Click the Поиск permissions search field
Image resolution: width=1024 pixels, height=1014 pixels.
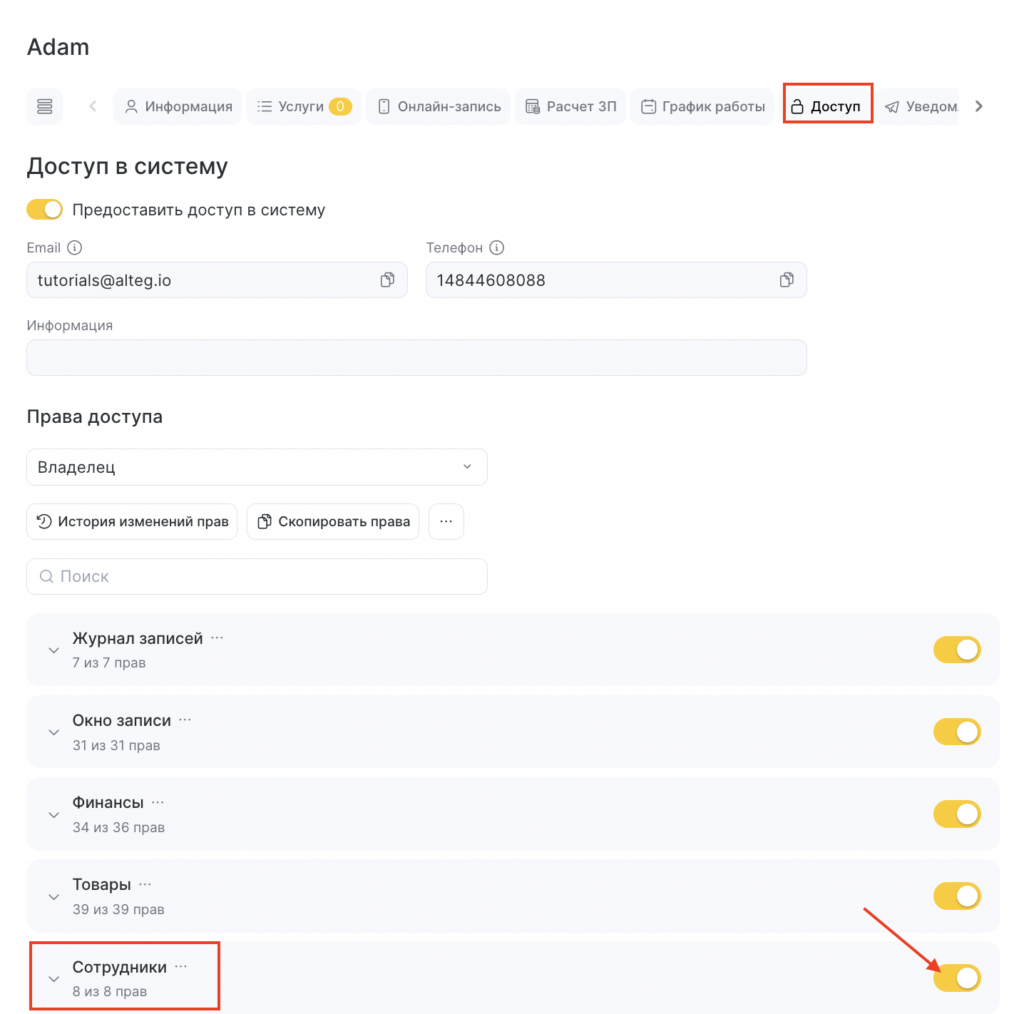pos(257,576)
